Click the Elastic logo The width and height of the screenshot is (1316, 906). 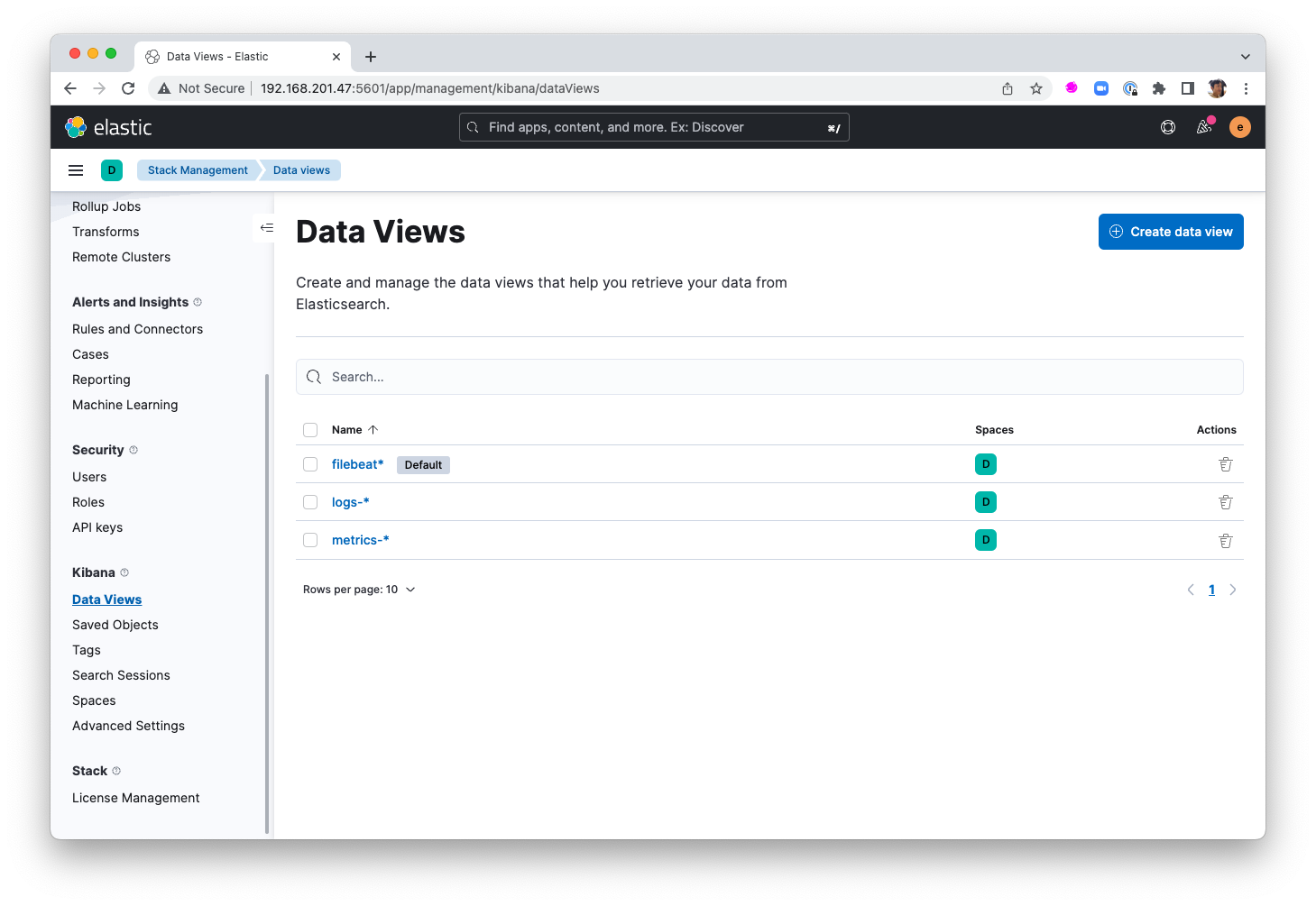[x=109, y=127]
